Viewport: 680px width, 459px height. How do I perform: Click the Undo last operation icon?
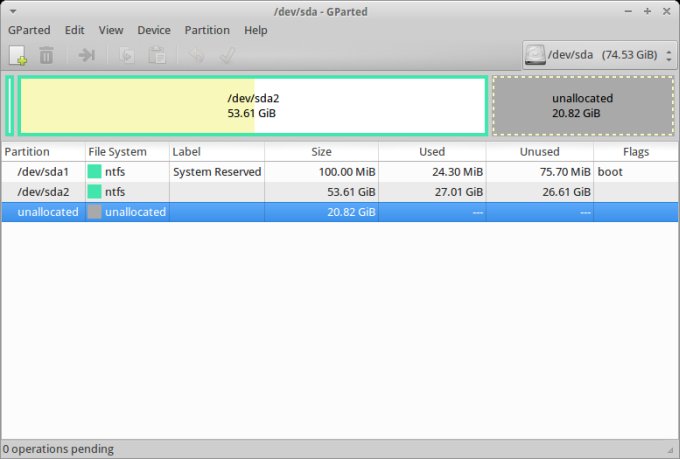(x=197, y=55)
